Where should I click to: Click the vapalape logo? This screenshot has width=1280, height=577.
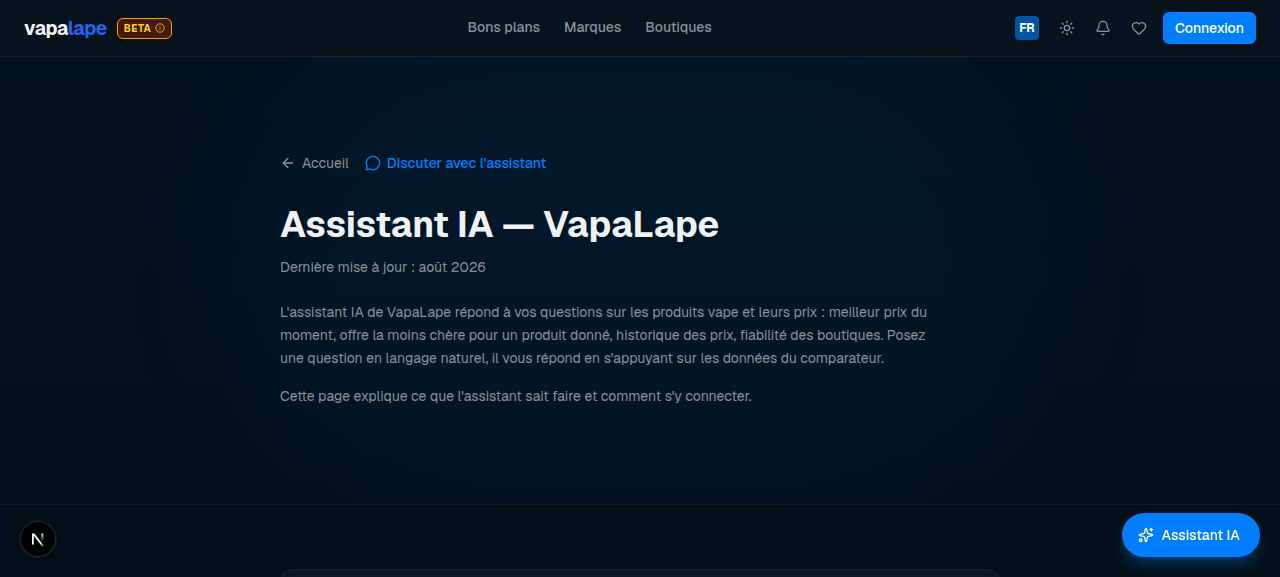[65, 28]
